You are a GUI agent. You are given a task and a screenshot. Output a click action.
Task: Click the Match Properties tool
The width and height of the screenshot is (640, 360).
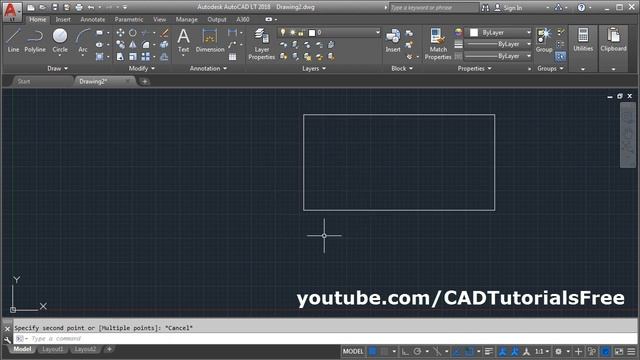(x=438, y=44)
